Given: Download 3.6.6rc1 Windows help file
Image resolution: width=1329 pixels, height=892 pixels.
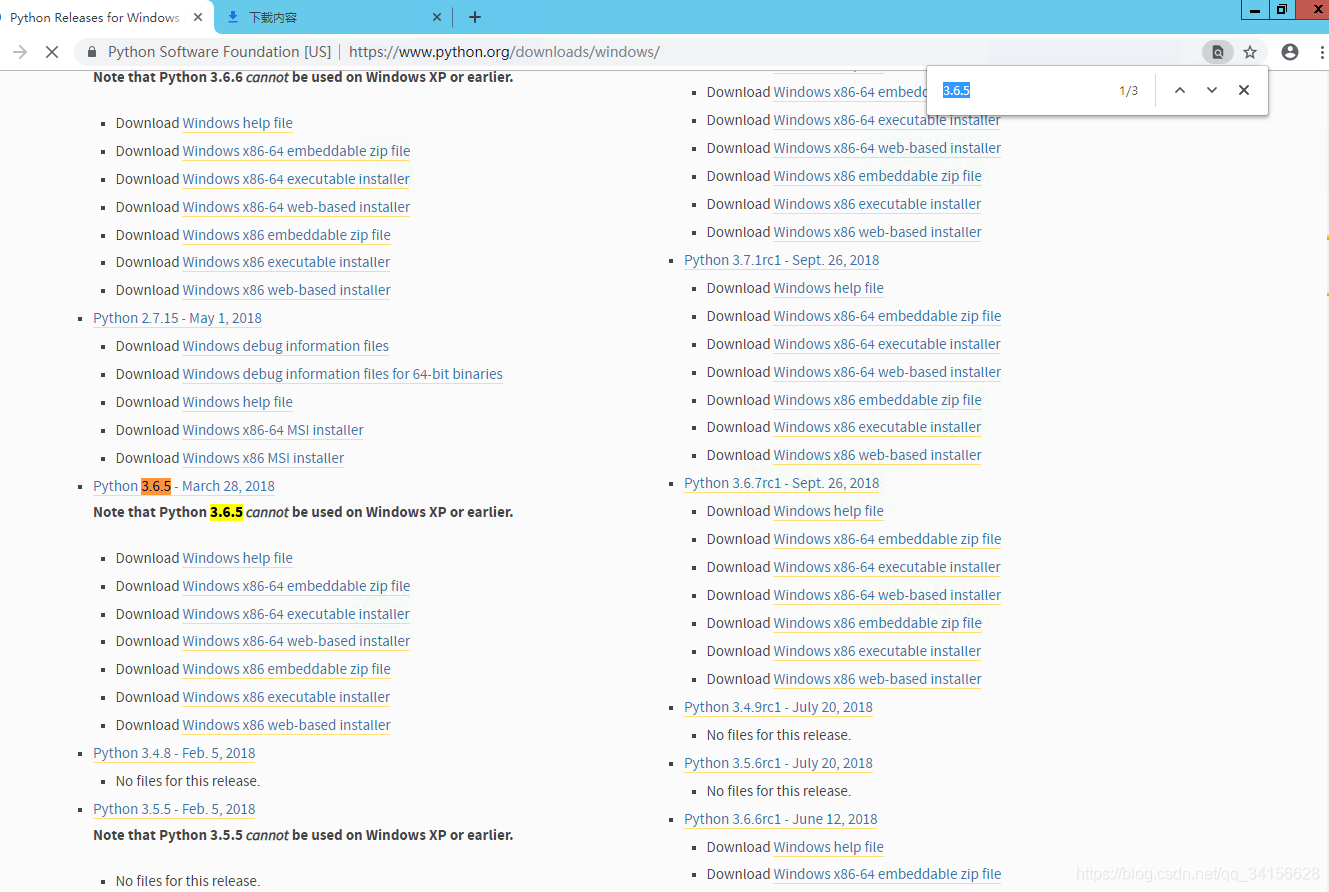Looking at the screenshot, I should pos(829,847).
